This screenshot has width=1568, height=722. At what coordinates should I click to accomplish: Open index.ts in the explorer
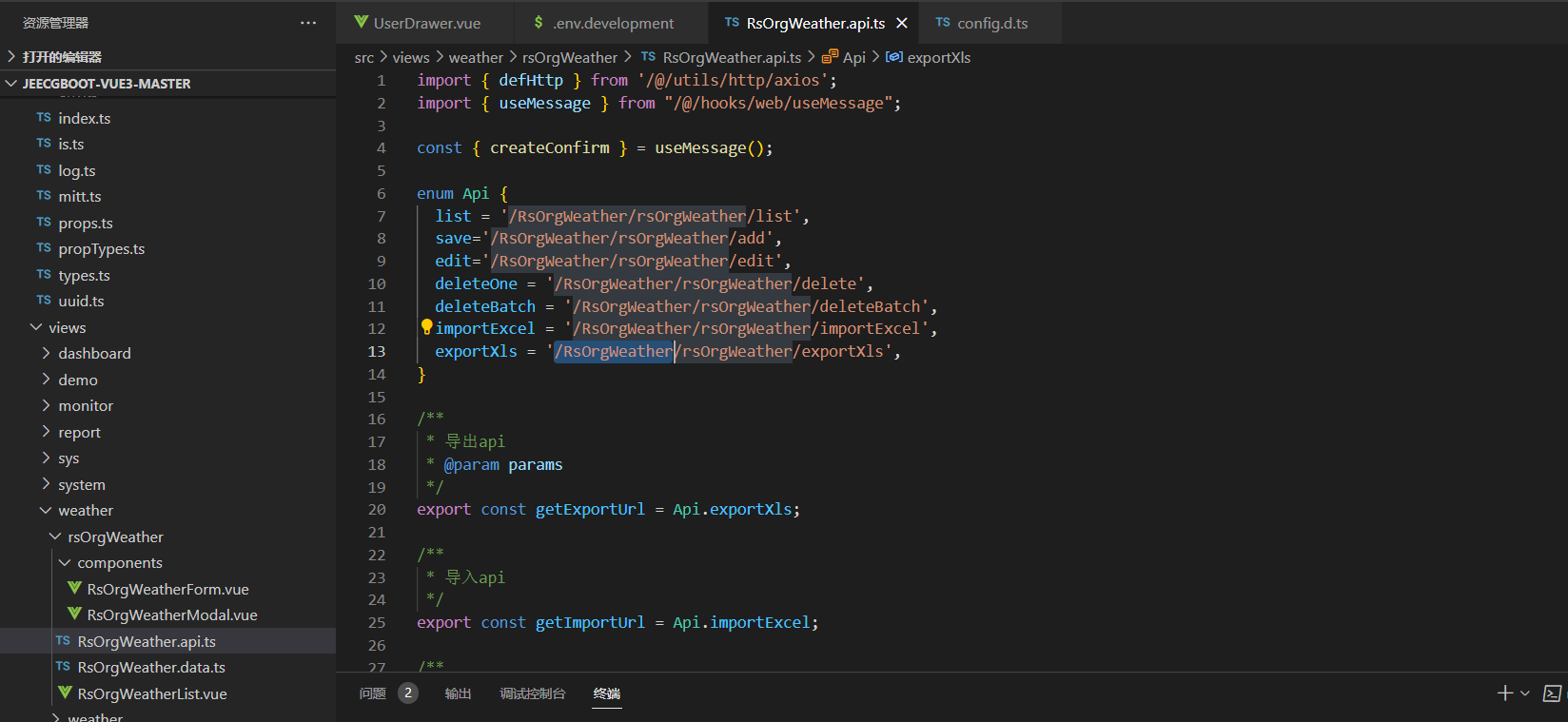click(x=167, y=118)
